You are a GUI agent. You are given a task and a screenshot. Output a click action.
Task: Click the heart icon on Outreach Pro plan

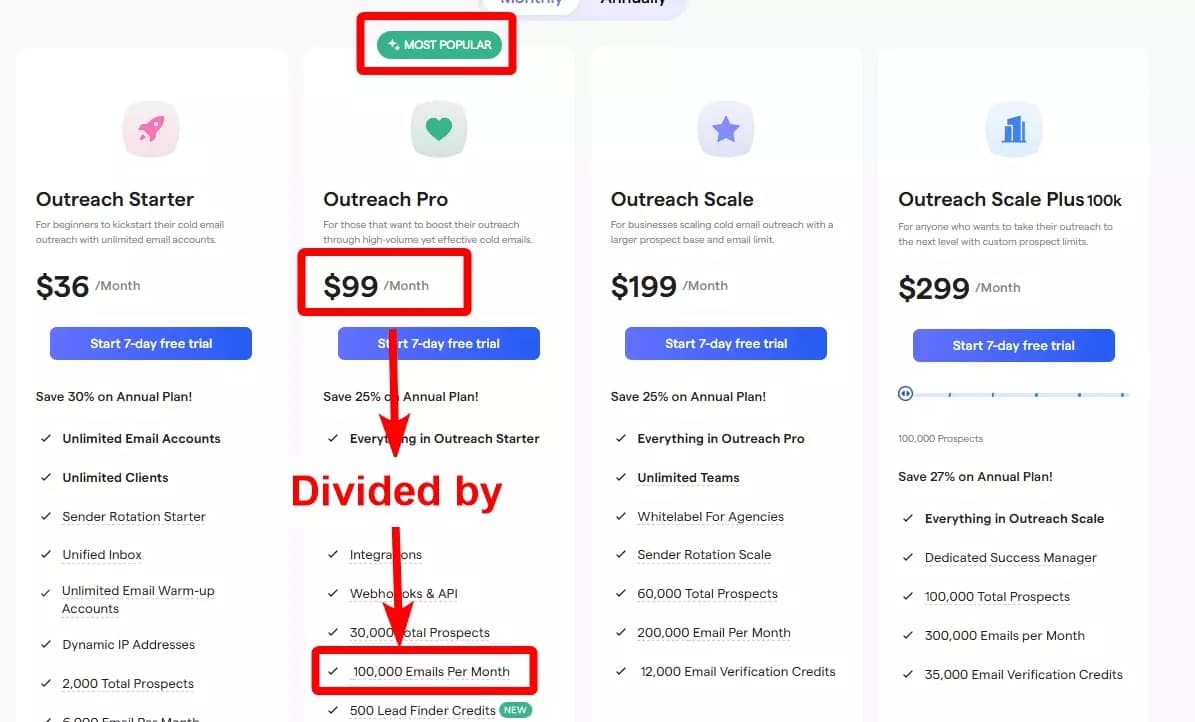(438, 129)
